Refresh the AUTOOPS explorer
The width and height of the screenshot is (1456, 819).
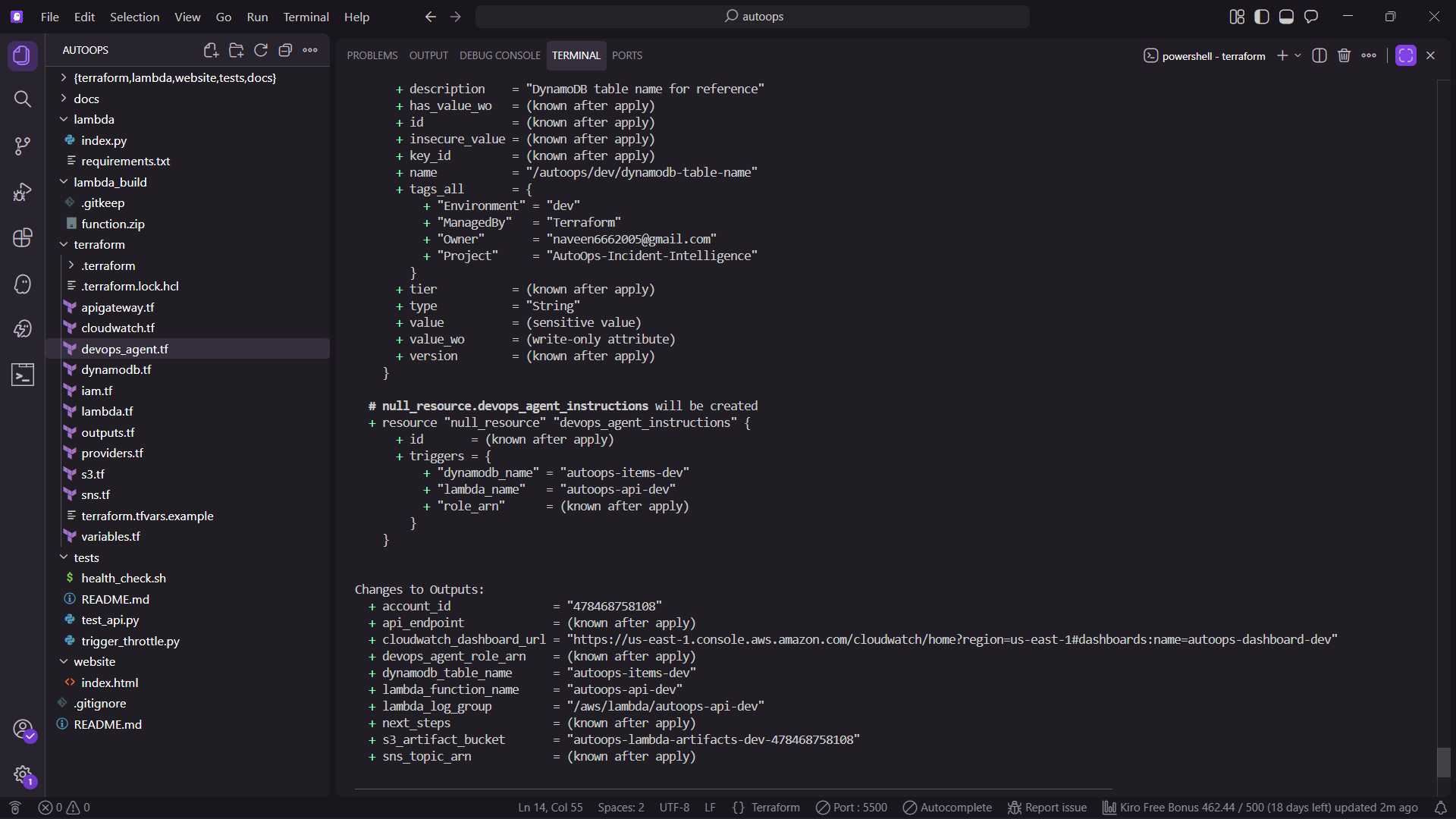coord(261,50)
